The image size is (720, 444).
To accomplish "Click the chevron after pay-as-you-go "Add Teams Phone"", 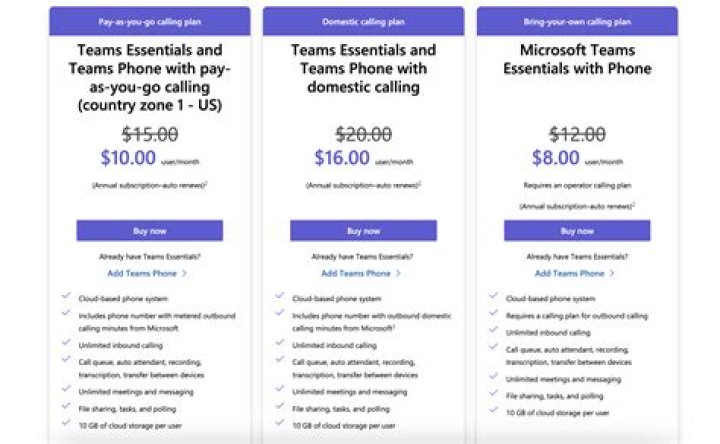I will (184, 273).
